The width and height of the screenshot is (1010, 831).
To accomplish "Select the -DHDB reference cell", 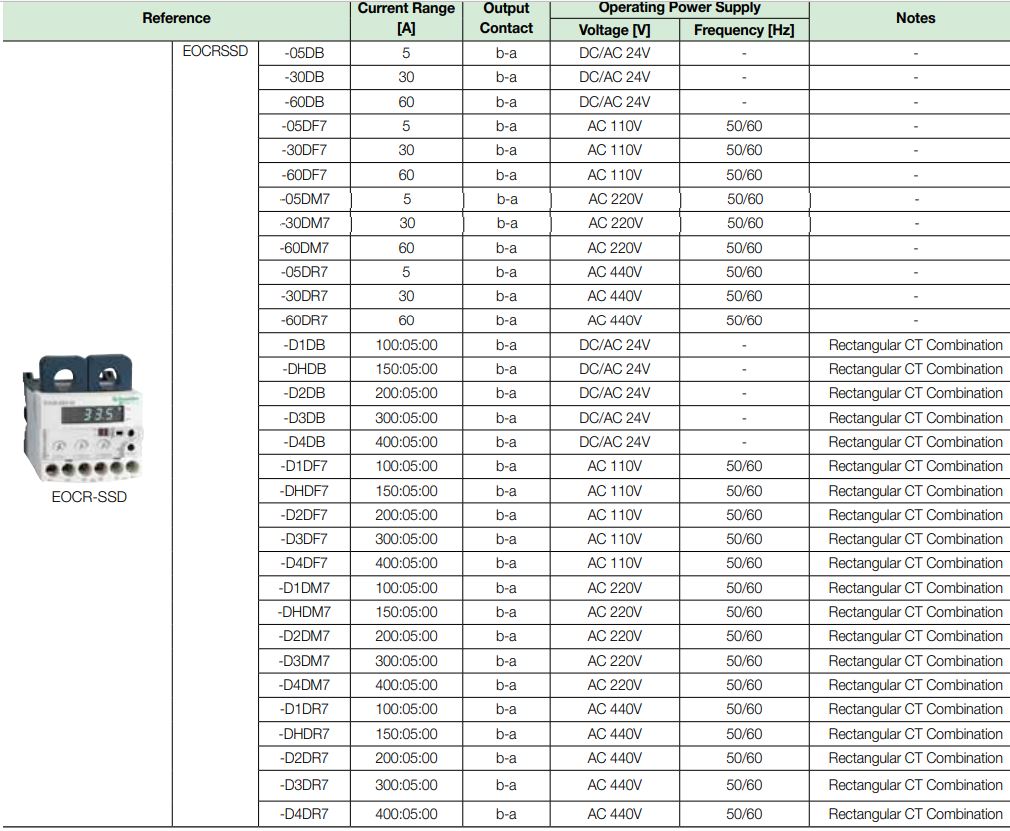I will [304, 369].
